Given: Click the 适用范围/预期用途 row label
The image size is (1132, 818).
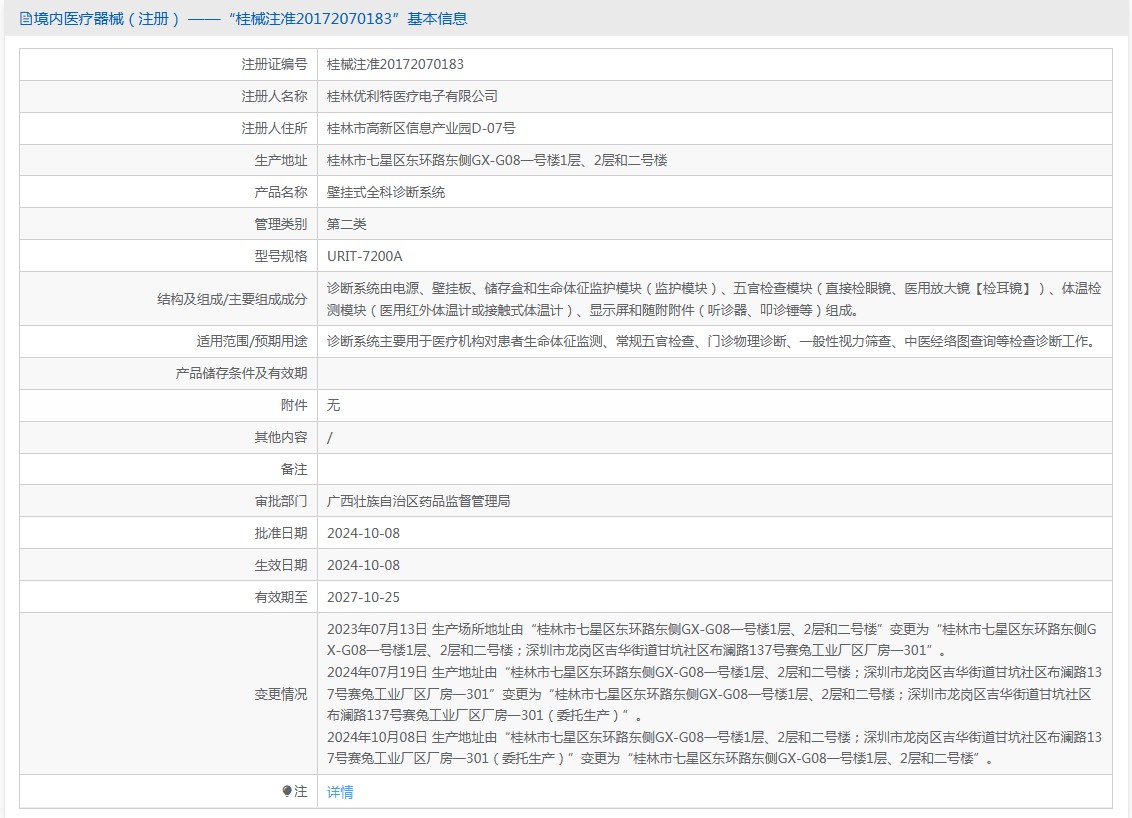Looking at the screenshot, I should (x=252, y=341).
